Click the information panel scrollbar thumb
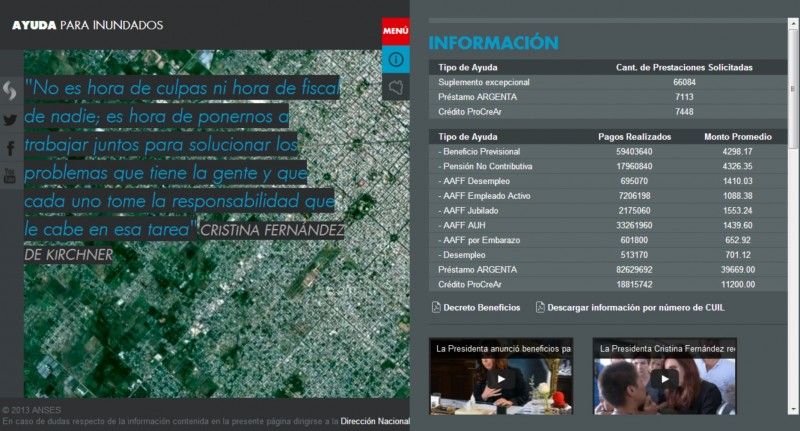Image resolution: width=800 pixels, height=431 pixels. (793, 89)
